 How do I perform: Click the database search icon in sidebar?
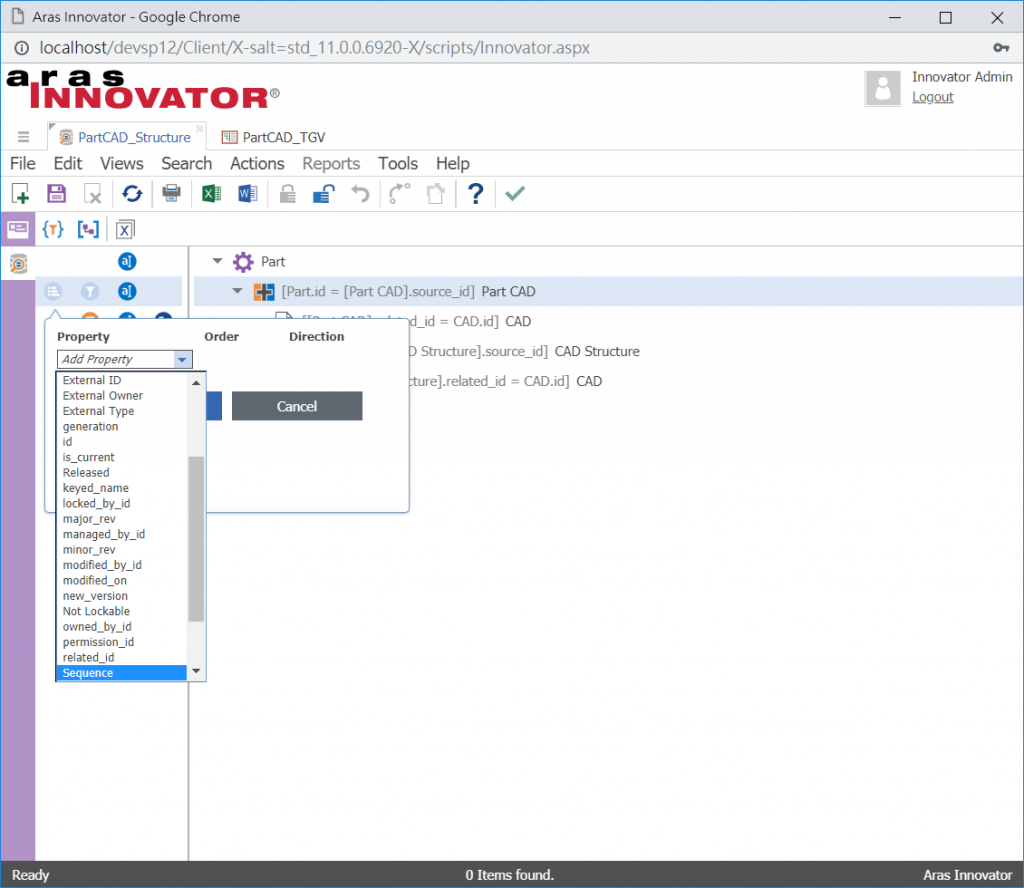pyautogui.click(x=18, y=264)
